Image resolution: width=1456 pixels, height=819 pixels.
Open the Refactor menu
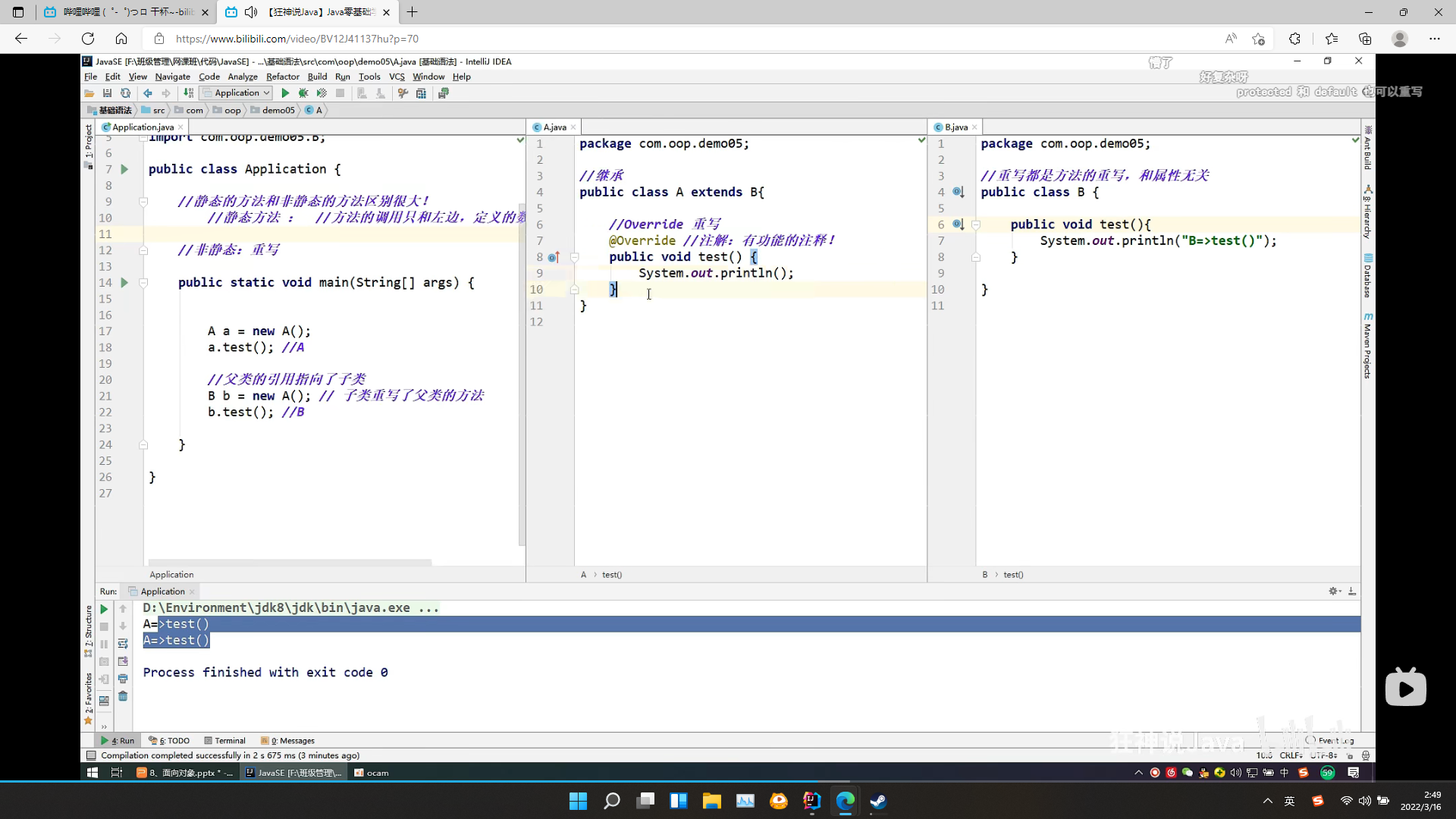coord(282,77)
